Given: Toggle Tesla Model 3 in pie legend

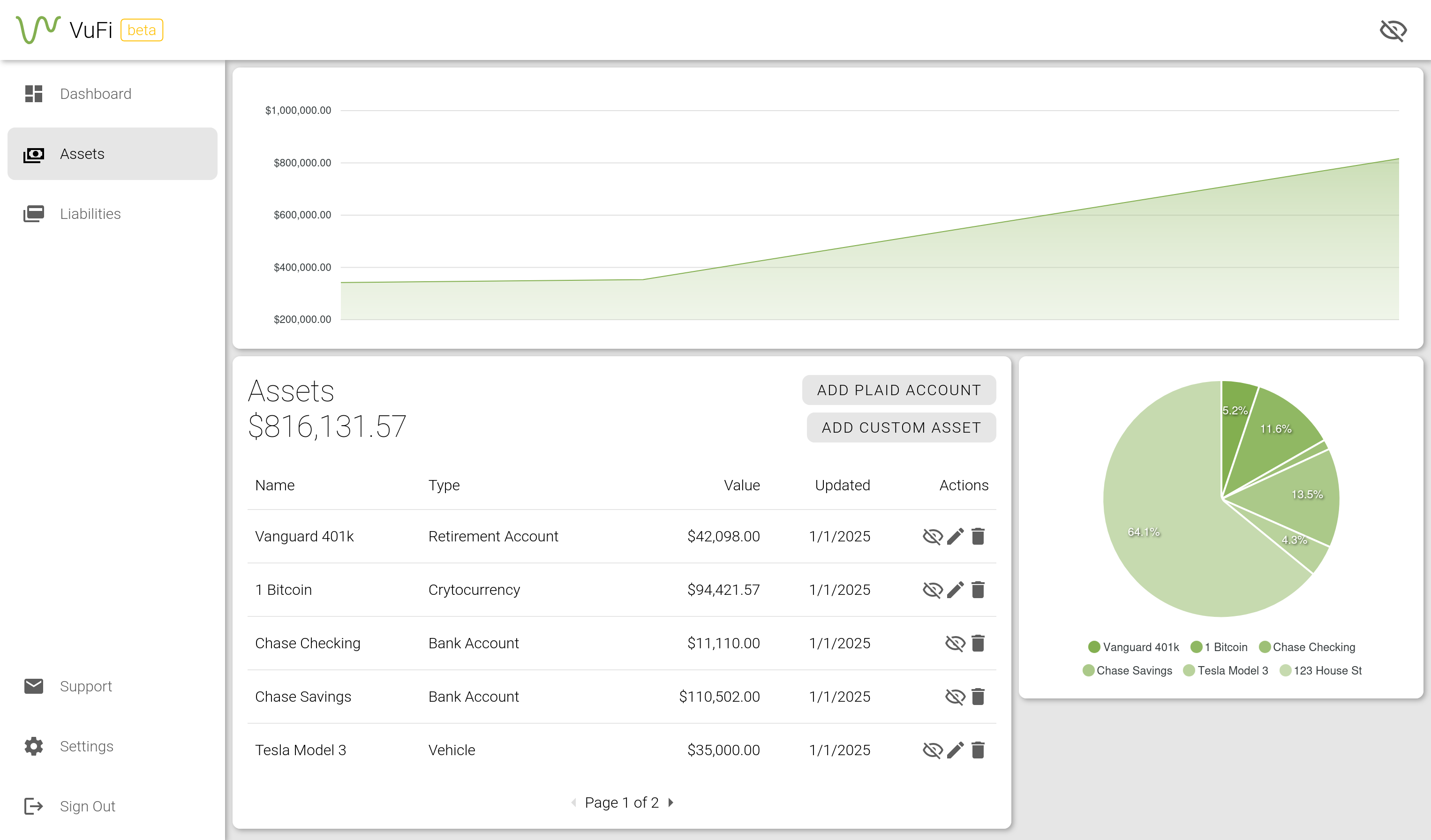Looking at the screenshot, I should pyautogui.click(x=1226, y=670).
